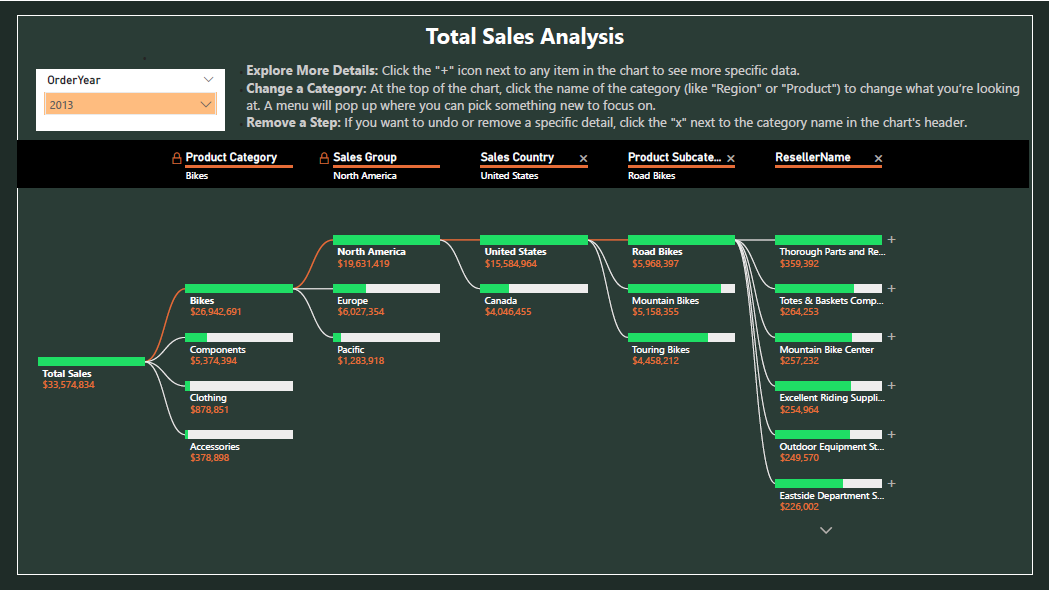Select the Europe group bar
The width and height of the screenshot is (1050, 590).
[386, 289]
